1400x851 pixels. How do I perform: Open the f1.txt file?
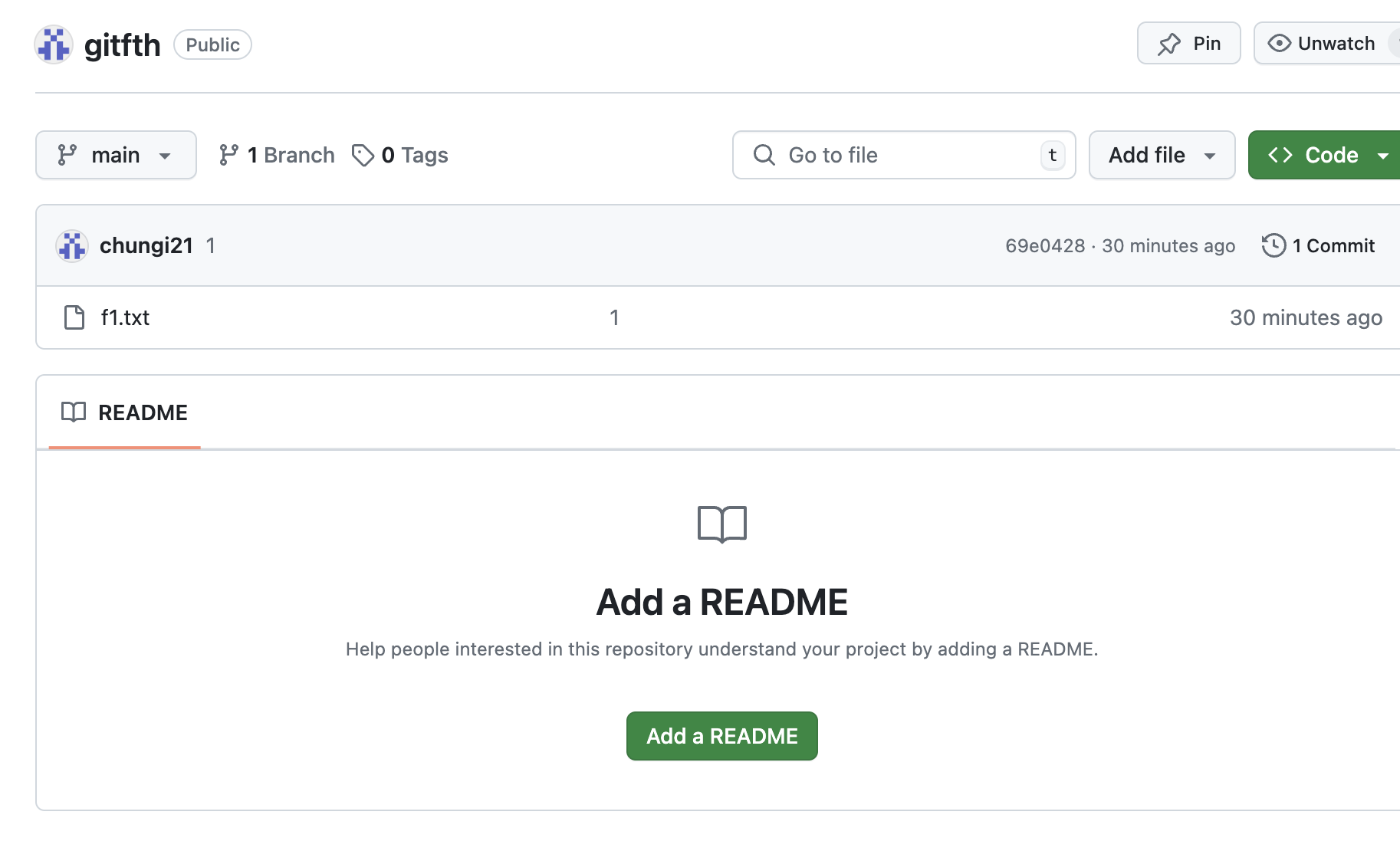coord(125,317)
